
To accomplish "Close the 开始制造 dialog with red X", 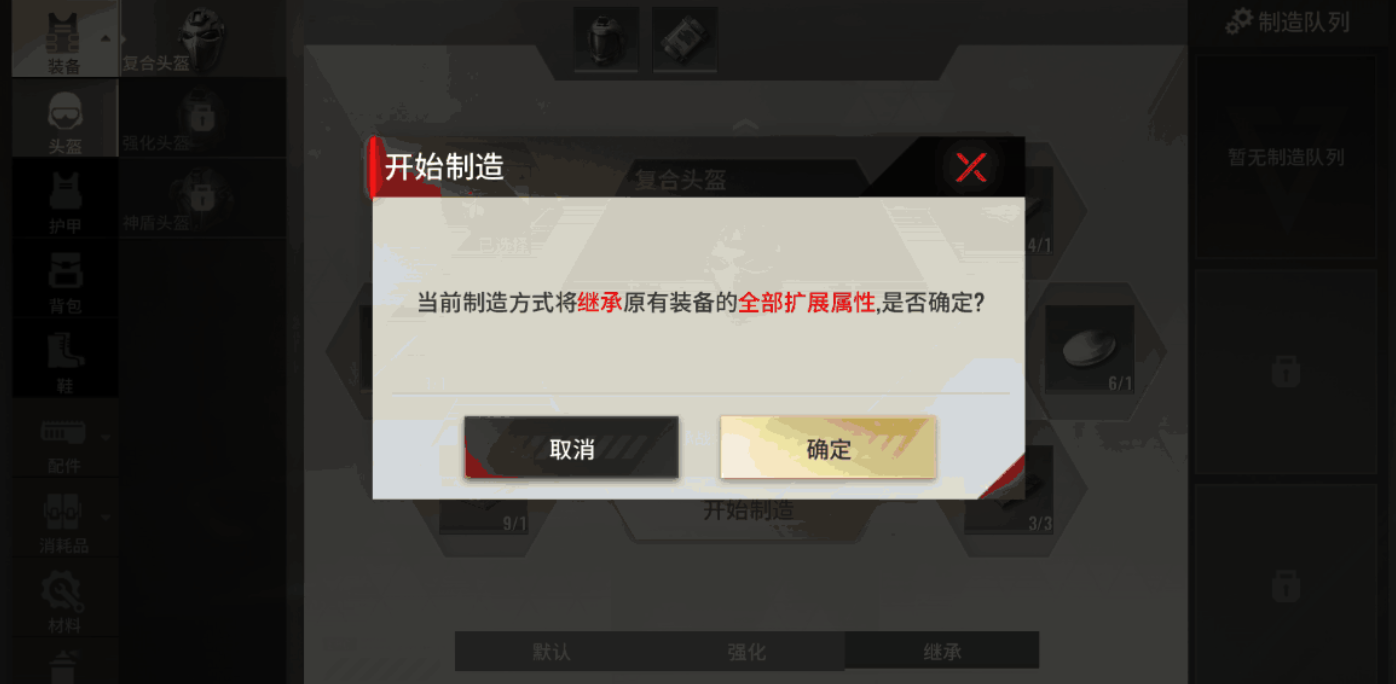I will click(x=970, y=167).
